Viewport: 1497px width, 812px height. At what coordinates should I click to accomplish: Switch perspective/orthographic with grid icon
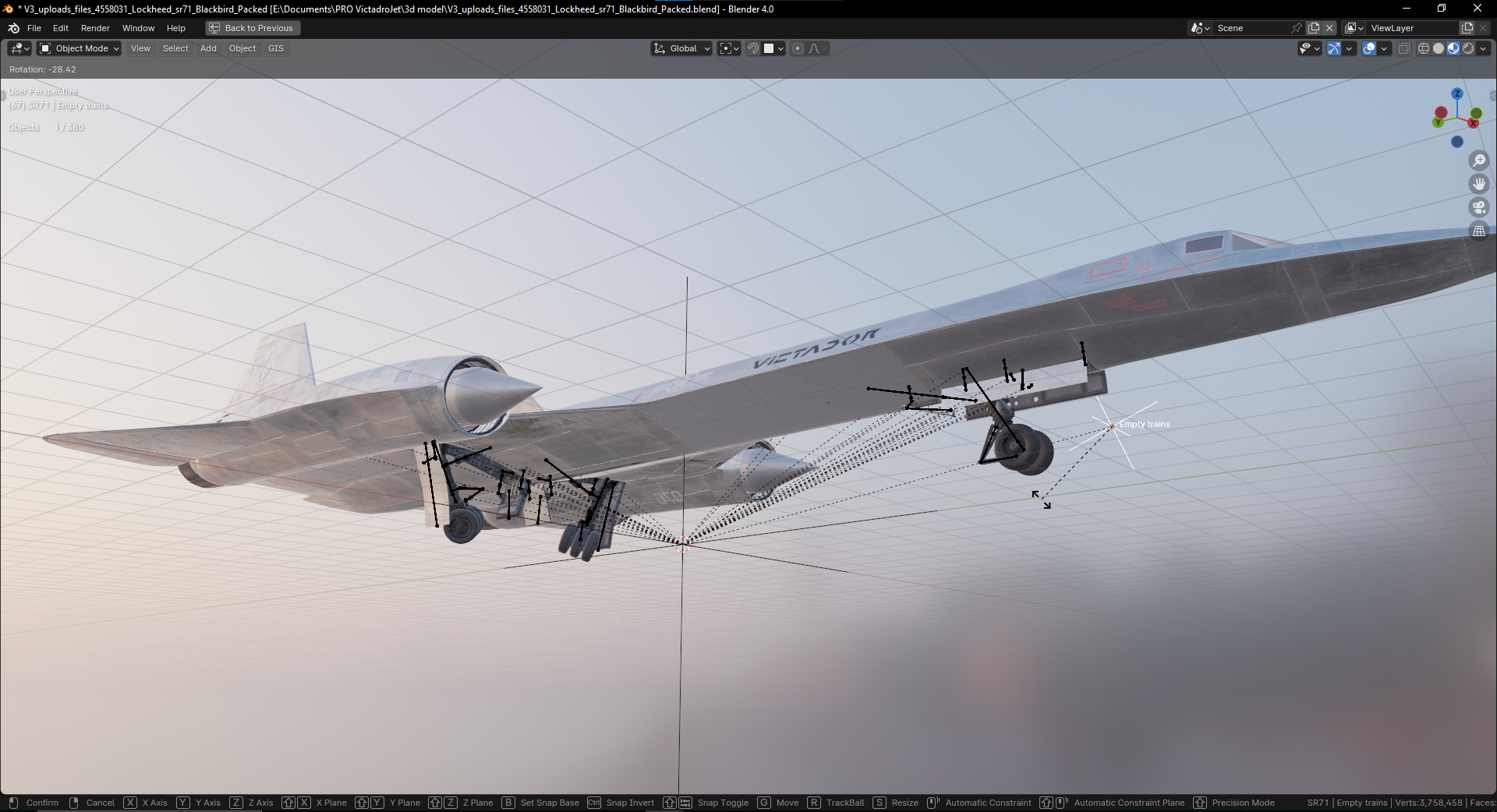1478,231
